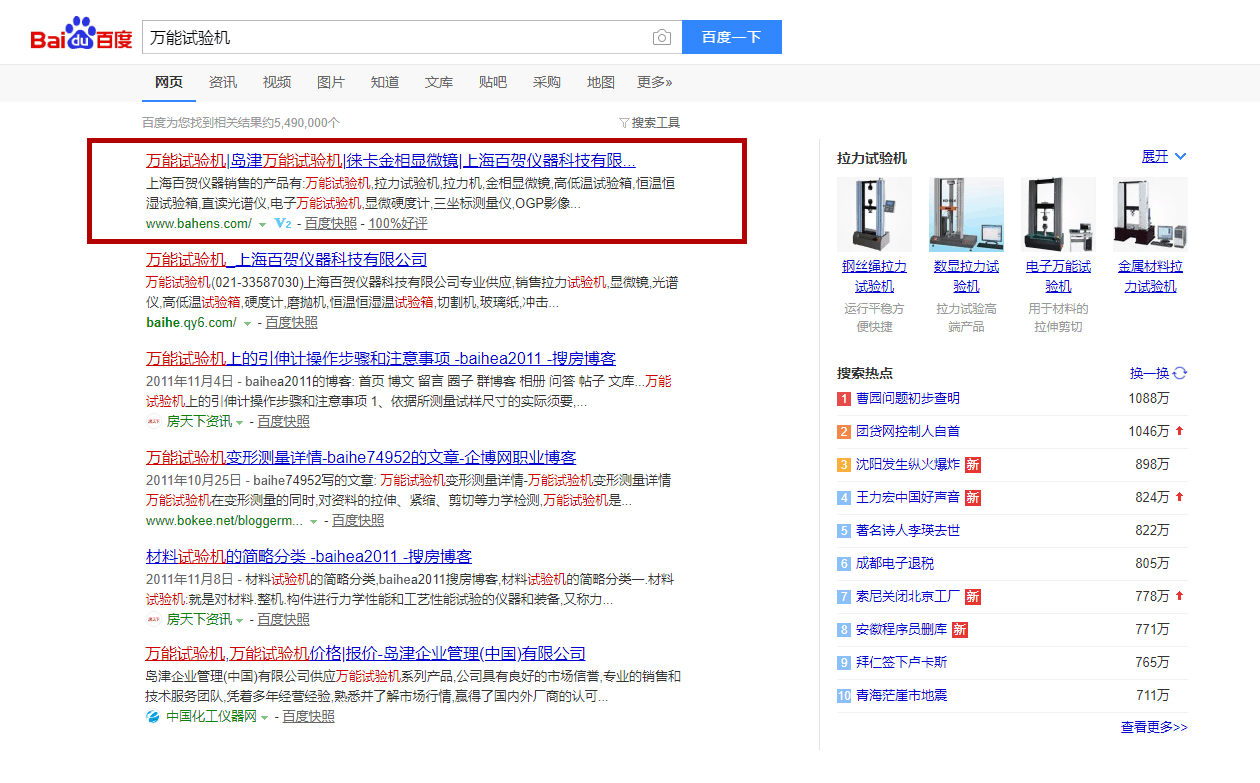Screen dimensions: 1260x783
Task: Click 钢丝绳拉力试验机 text link
Action: 874,277
